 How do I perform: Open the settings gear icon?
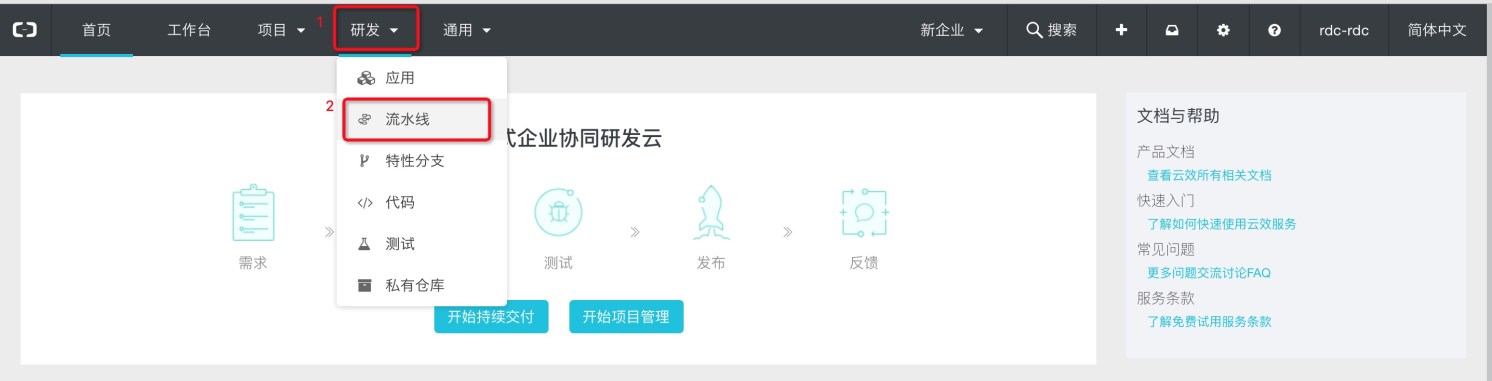tap(1223, 30)
